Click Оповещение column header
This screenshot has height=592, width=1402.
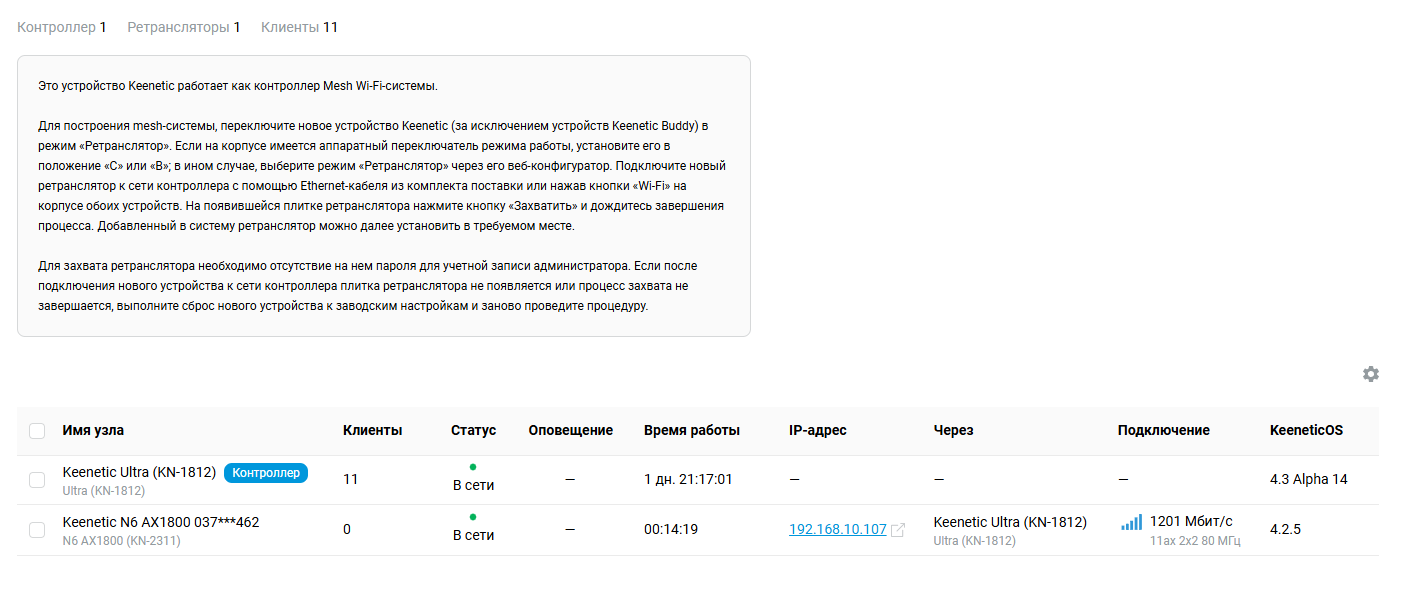pos(570,430)
